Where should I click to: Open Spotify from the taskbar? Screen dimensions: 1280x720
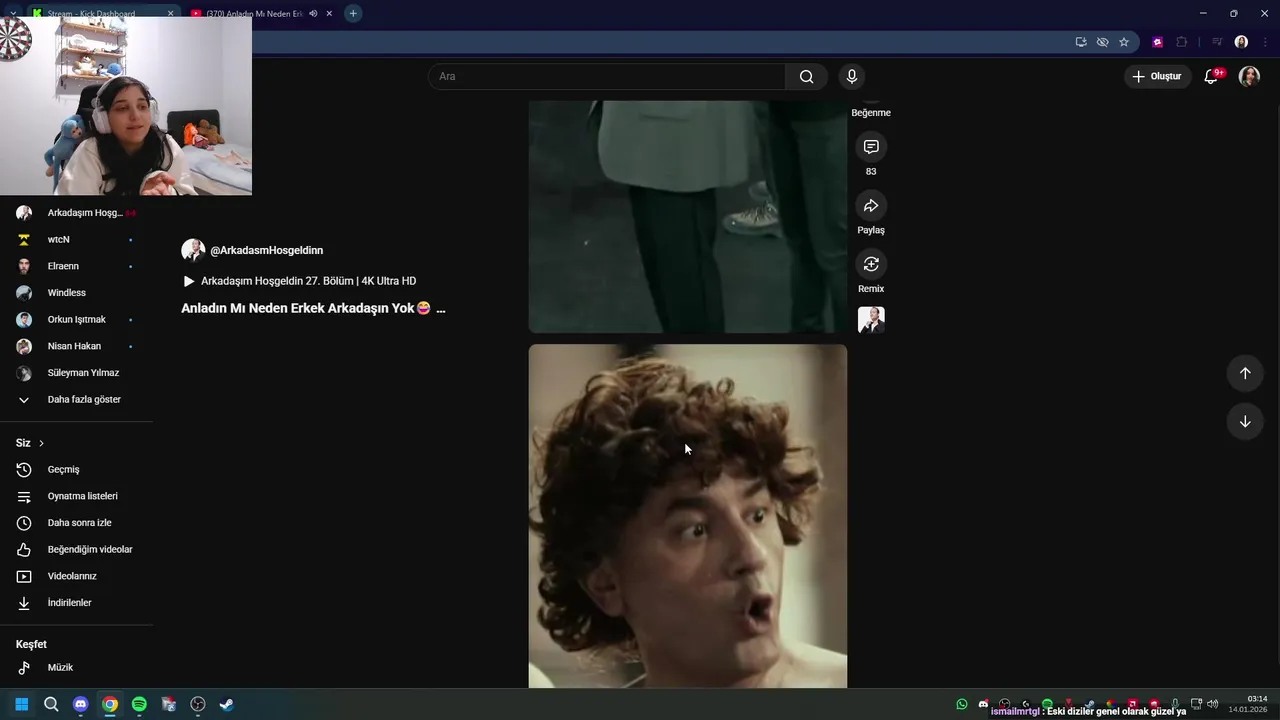(x=139, y=704)
